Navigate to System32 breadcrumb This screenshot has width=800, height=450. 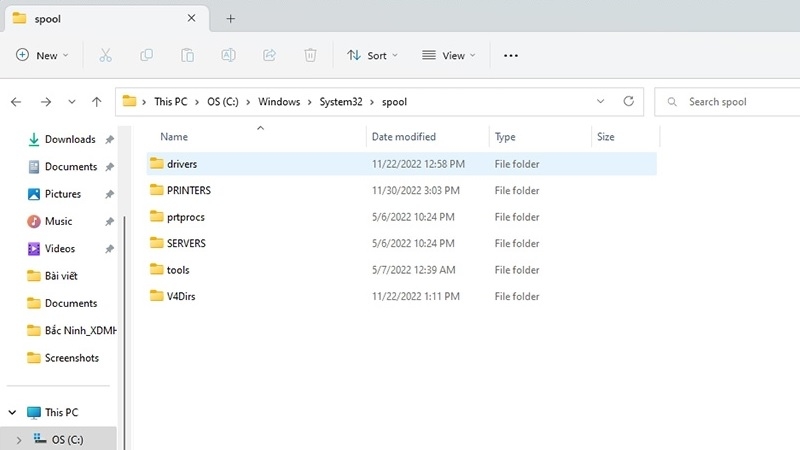(341, 102)
